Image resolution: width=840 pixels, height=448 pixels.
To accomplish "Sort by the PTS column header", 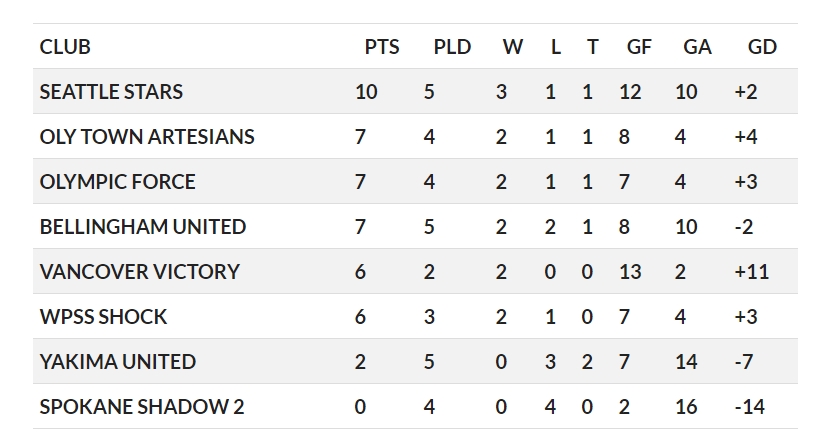I will click(x=382, y=47).
